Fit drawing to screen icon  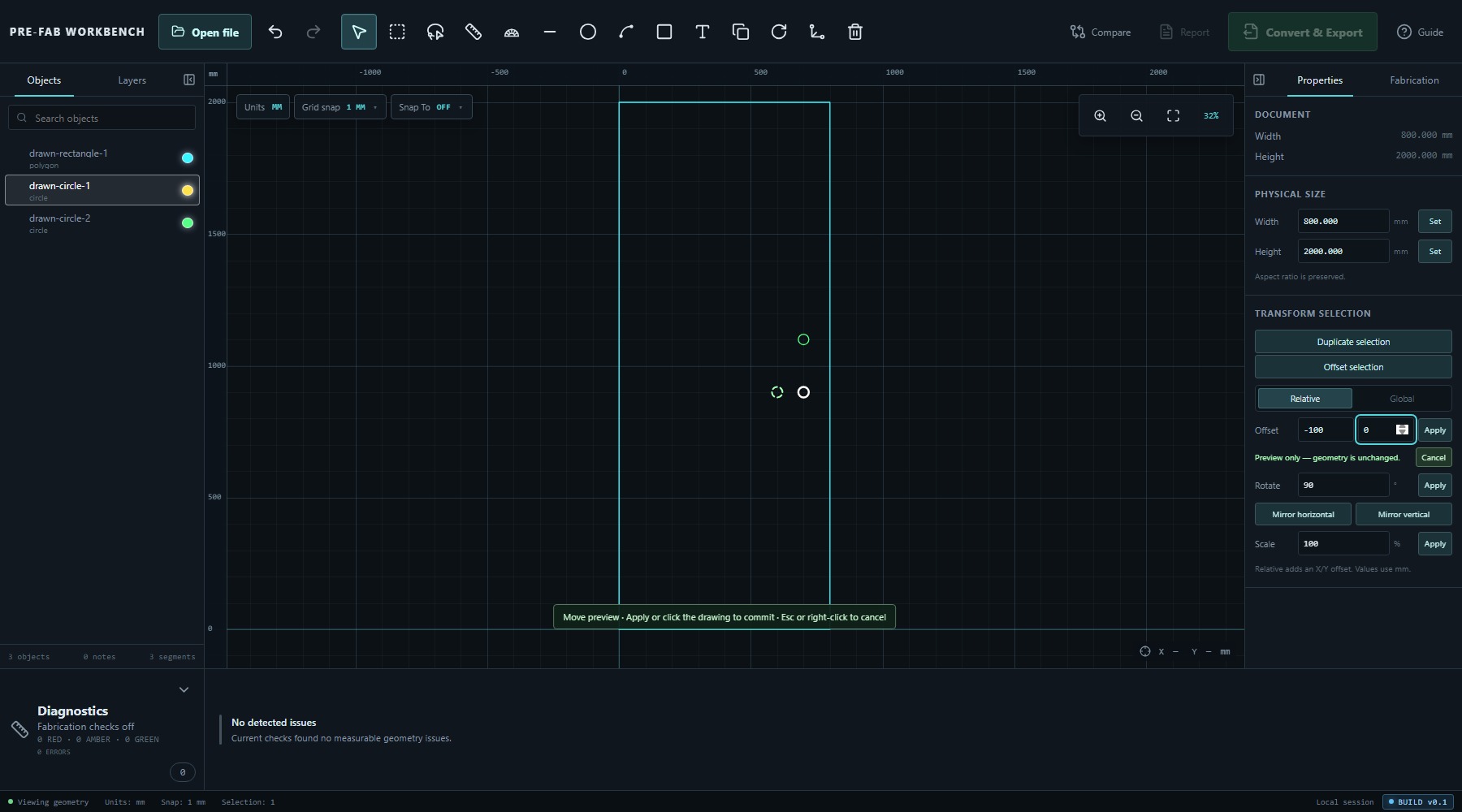1173,116
